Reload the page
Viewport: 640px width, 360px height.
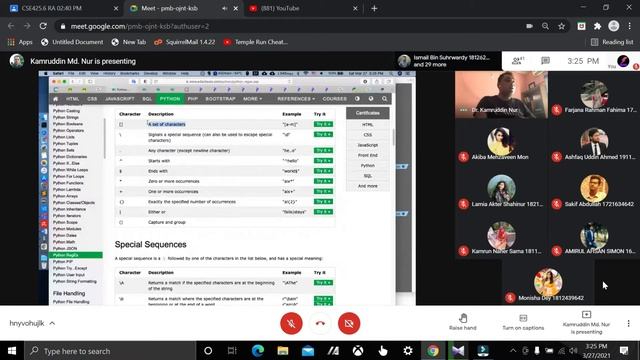point(43,26)
